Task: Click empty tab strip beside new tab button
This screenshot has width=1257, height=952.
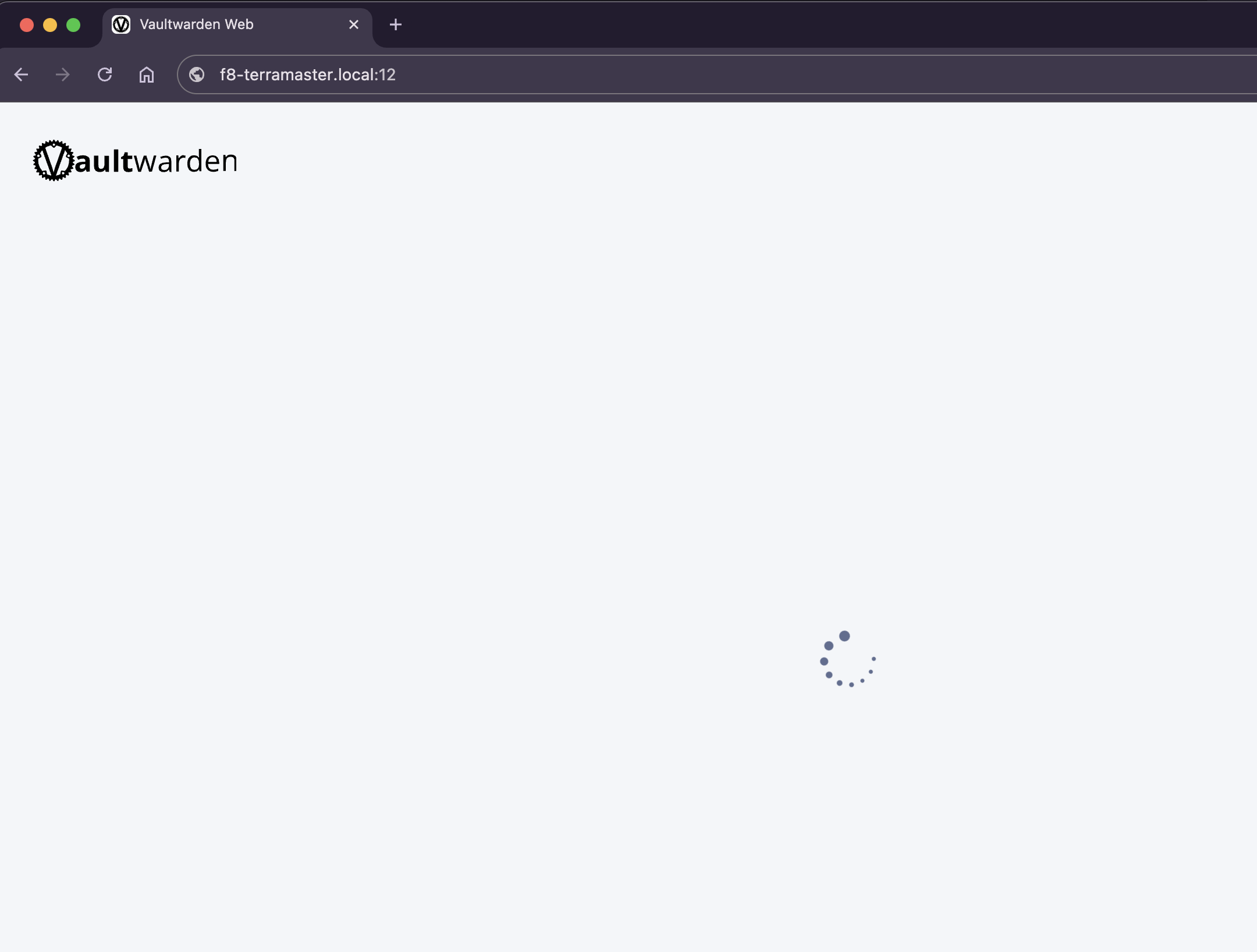Action: pos(815,24)
